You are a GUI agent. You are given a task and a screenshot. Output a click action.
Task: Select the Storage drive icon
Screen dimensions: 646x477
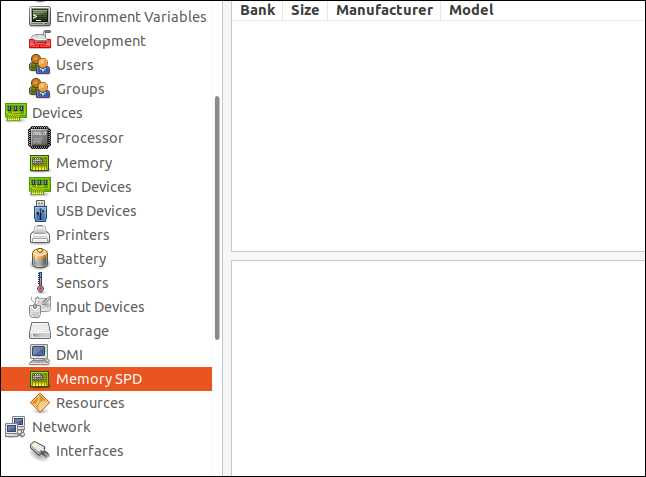tap(39, 331)
